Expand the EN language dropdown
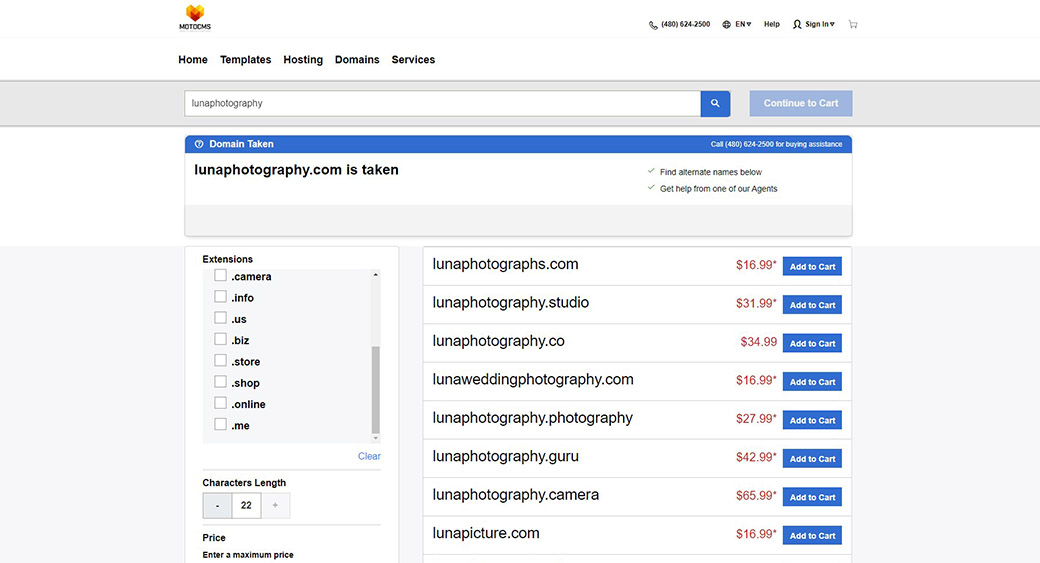Image resolution: width=1040 pixels, height=563 pixels. [x=743, y=24]
